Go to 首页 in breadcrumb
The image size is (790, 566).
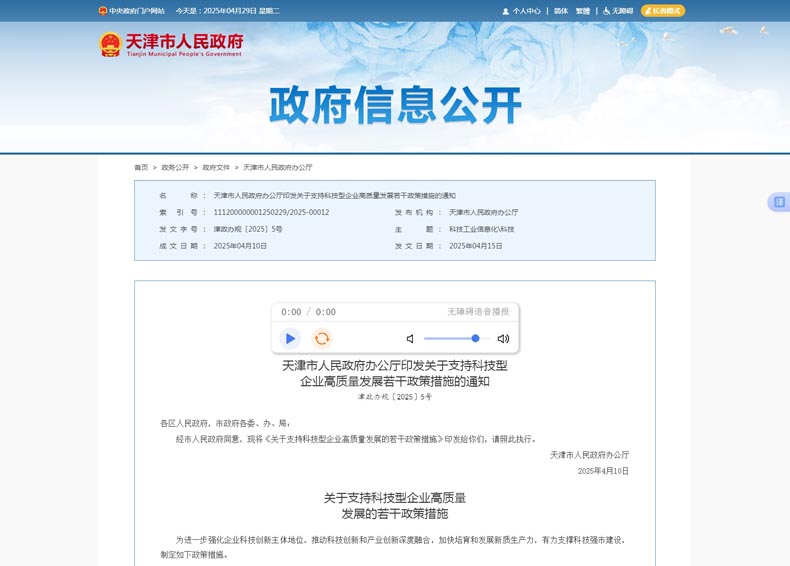(141, 167)
